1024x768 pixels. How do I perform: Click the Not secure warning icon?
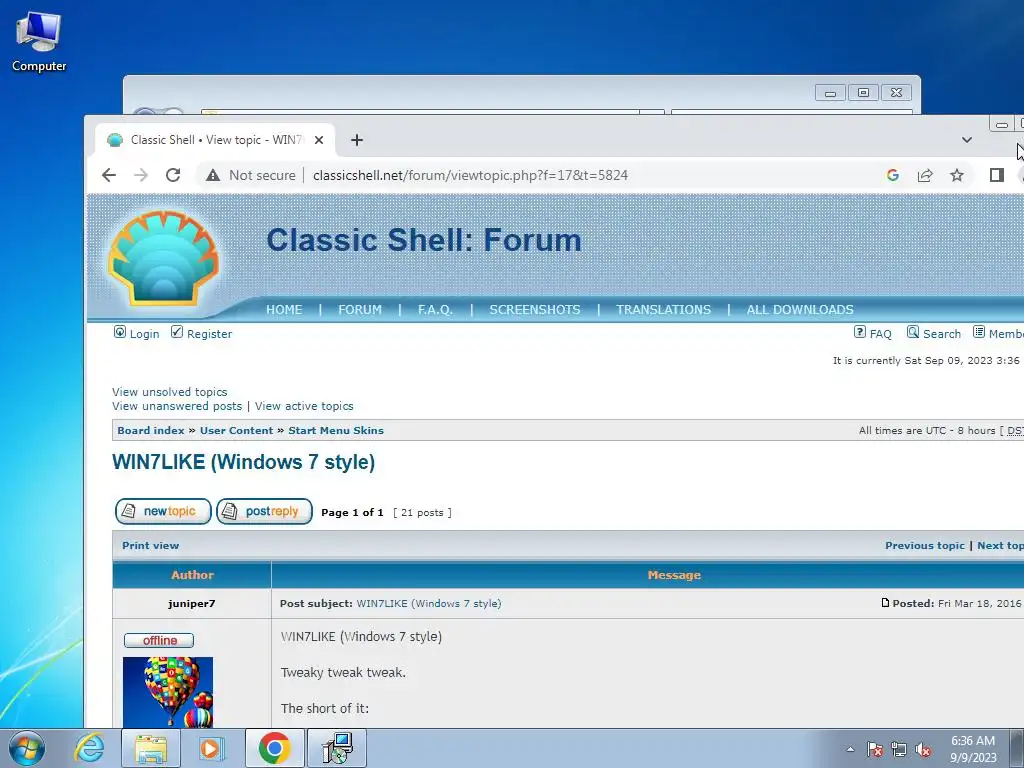pyautogui.click(x=213, y=175)
